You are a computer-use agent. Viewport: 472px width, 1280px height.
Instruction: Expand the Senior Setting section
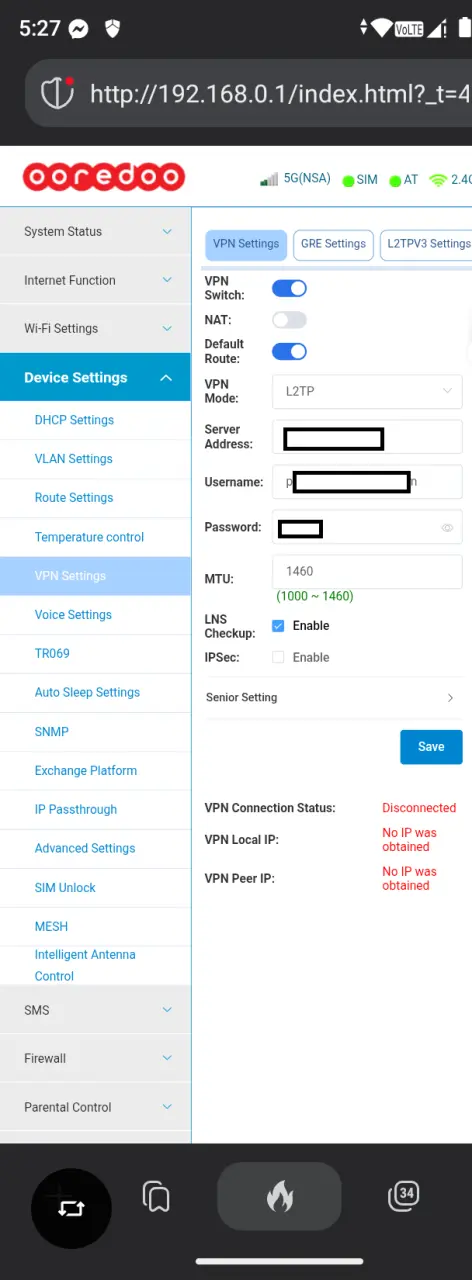(331, 697)
